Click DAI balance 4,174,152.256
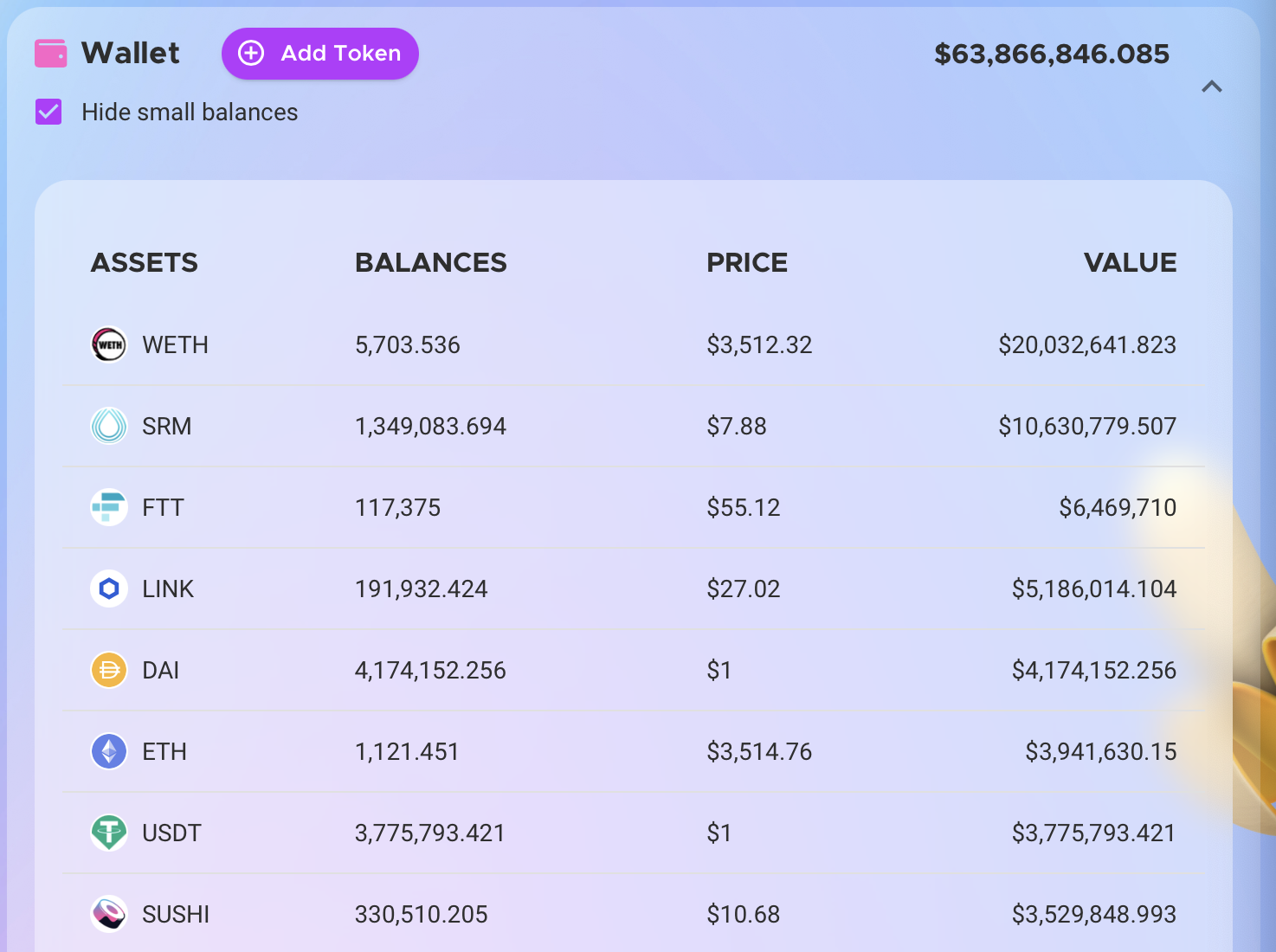 tap(431, 670)
